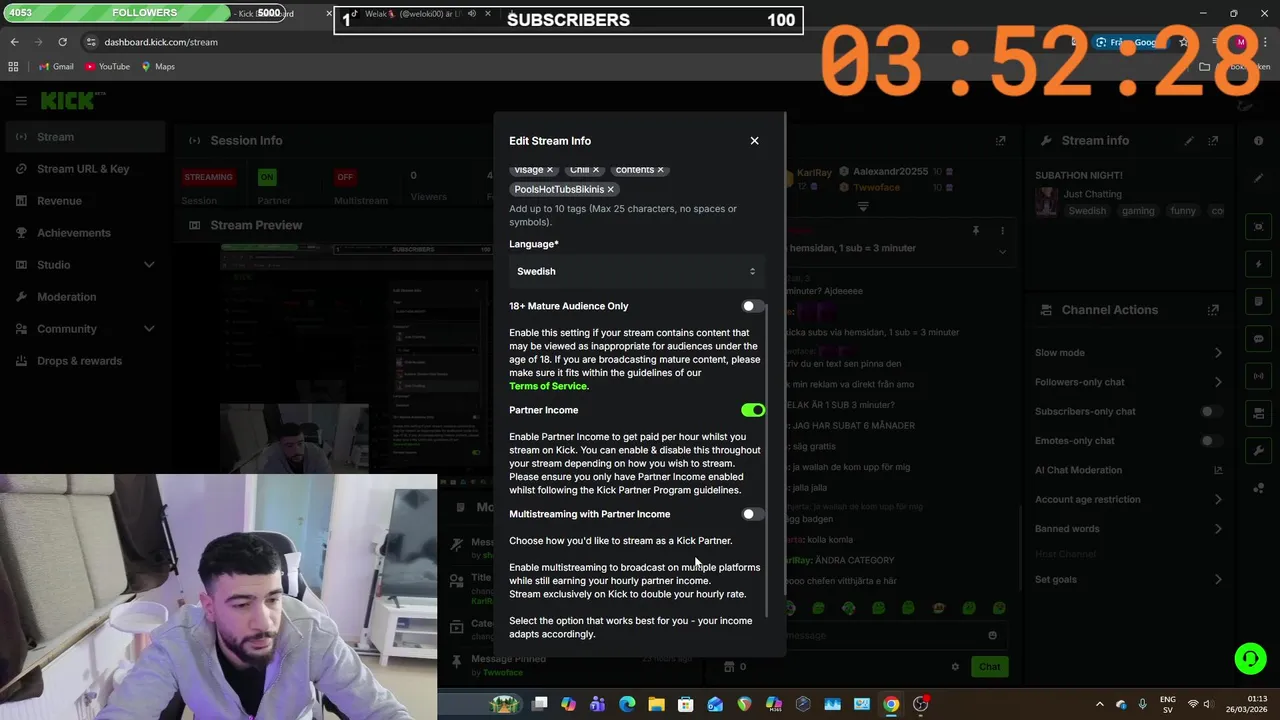Toggle Emotes-only chat
Image resolution: width=1280 pixels, height=720 pixels.
[x=1212, y=441]
